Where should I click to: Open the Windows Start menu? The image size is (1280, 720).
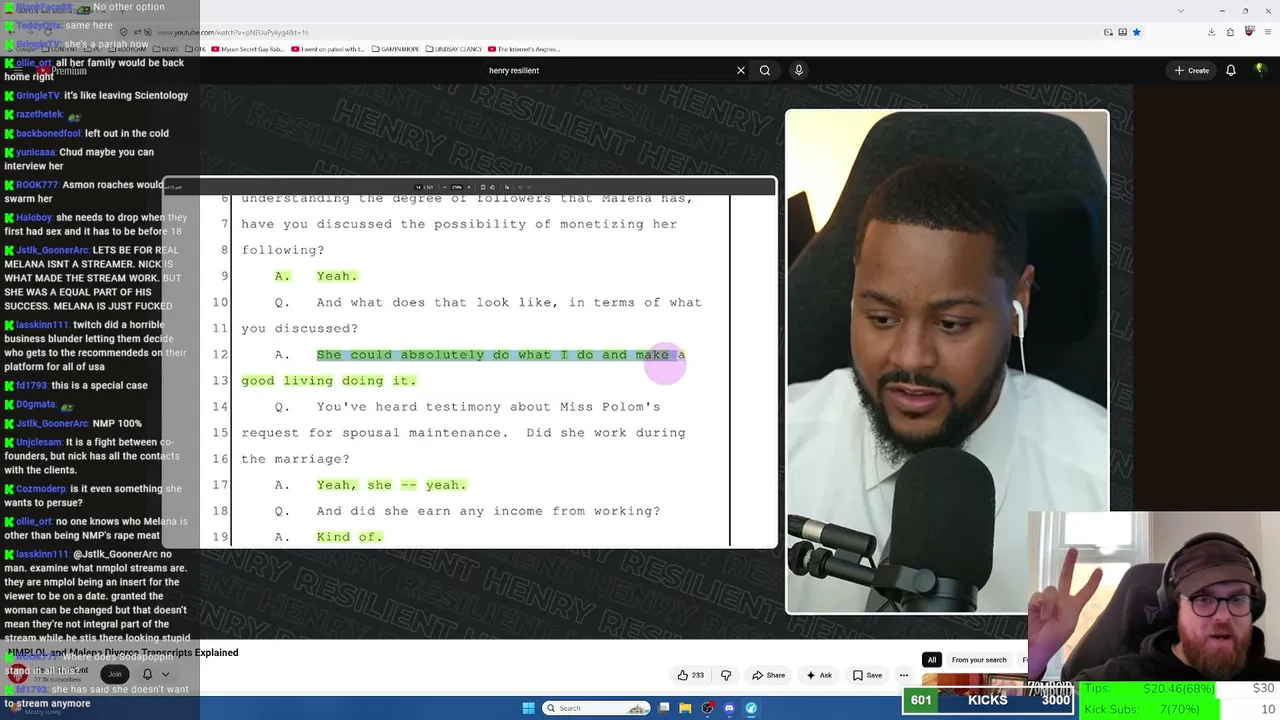click(x=528, y=708)
